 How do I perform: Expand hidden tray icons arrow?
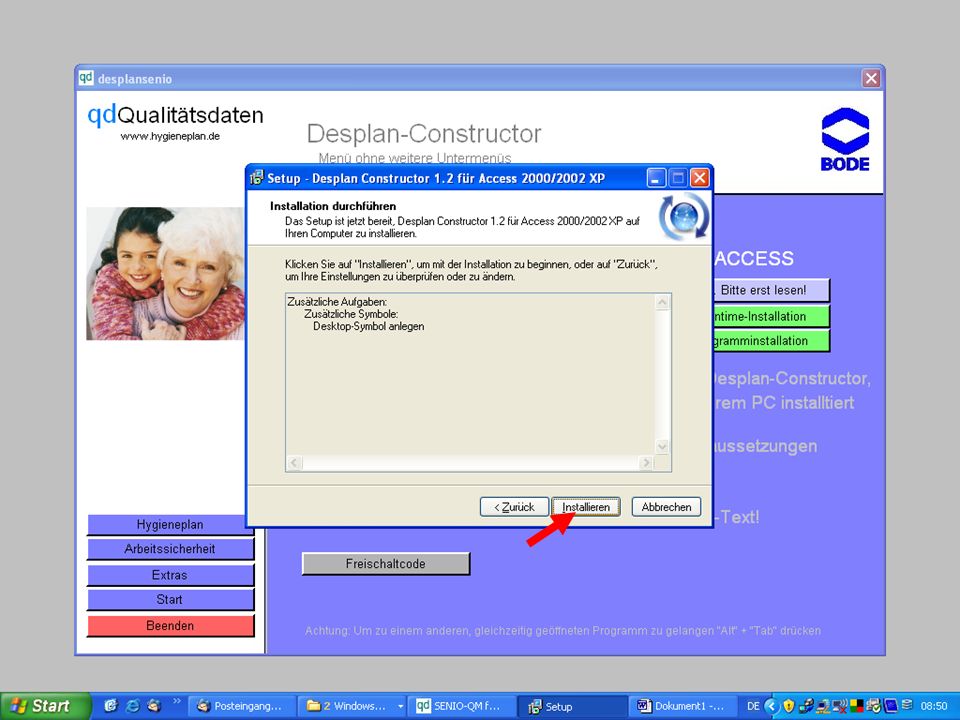coord(771,706)
